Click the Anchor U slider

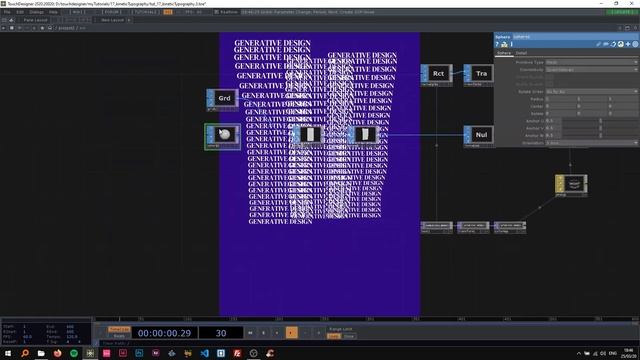click(600, 121)
